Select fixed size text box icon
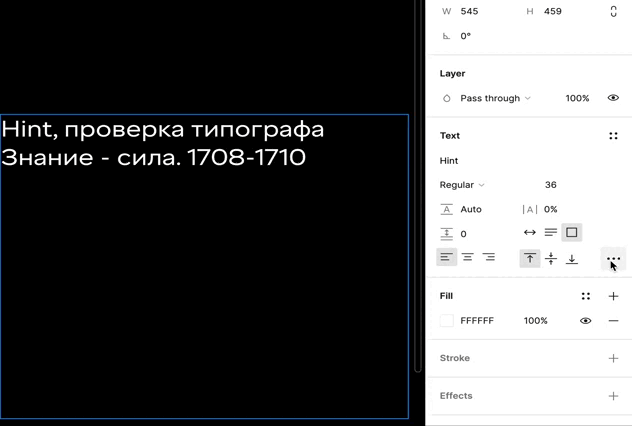 coord(572,233)
